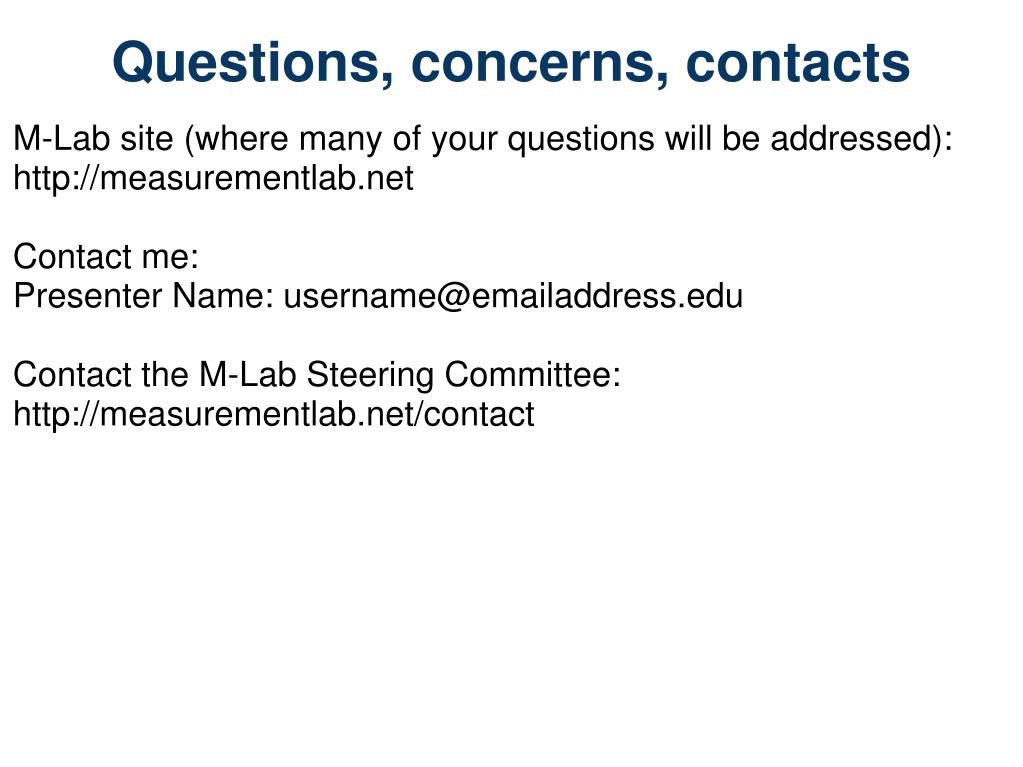Click the 'Contact the M-Lab Steering Committee:' line

(317, 375)
